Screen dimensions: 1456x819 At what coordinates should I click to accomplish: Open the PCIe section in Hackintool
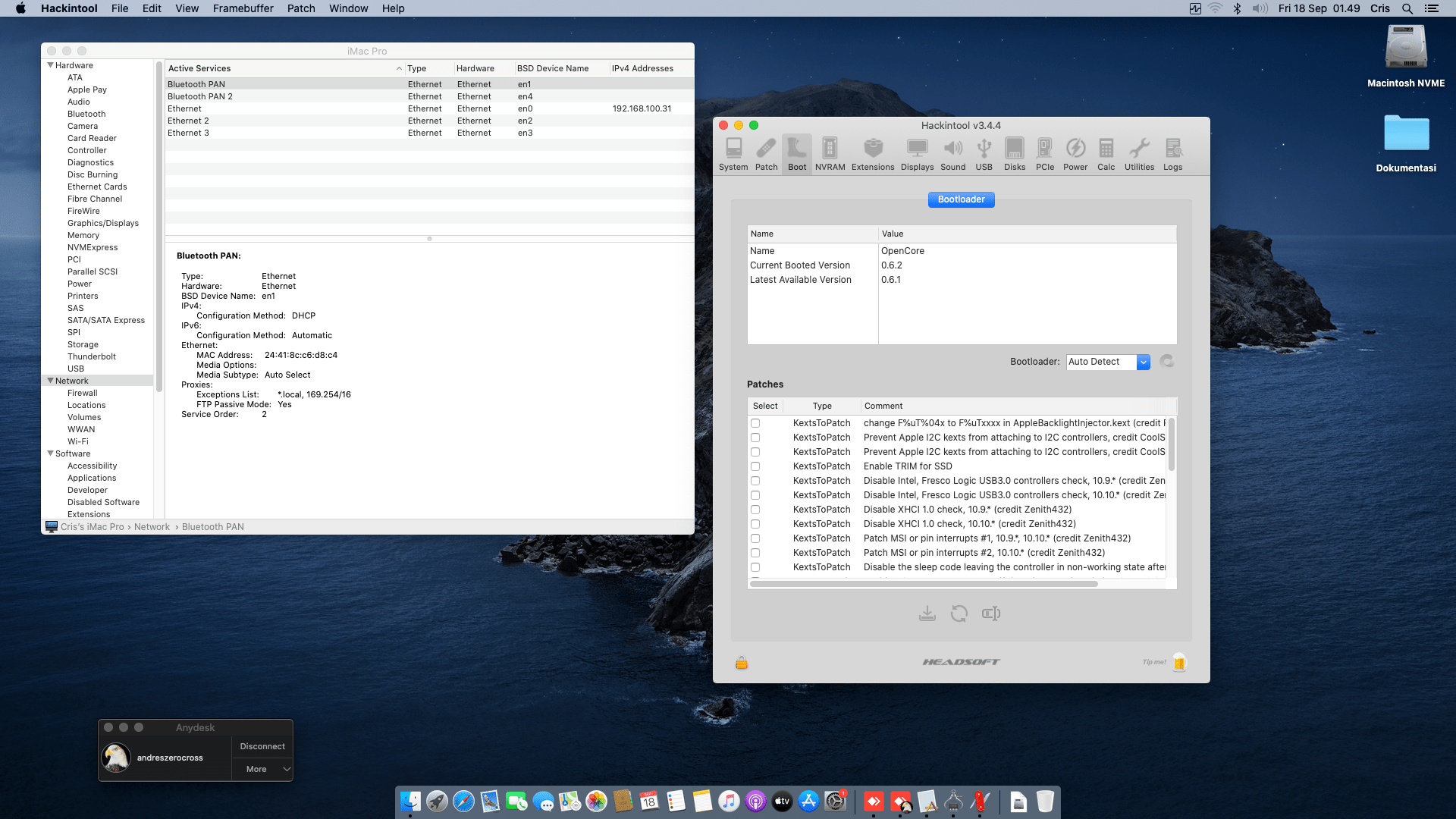pos(1045,155)
